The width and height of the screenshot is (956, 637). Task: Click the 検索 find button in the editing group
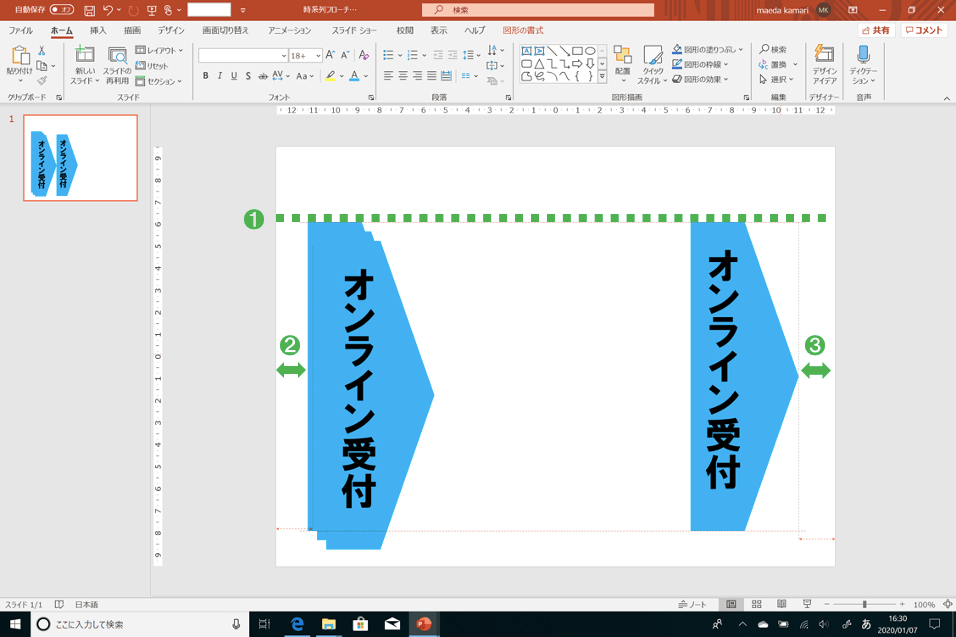[773, 49]
